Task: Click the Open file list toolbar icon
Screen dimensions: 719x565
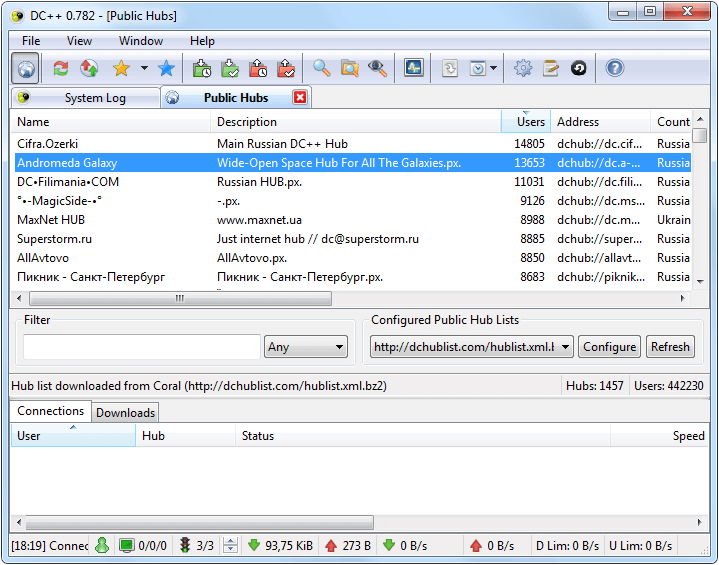Action: pos(450,69)
